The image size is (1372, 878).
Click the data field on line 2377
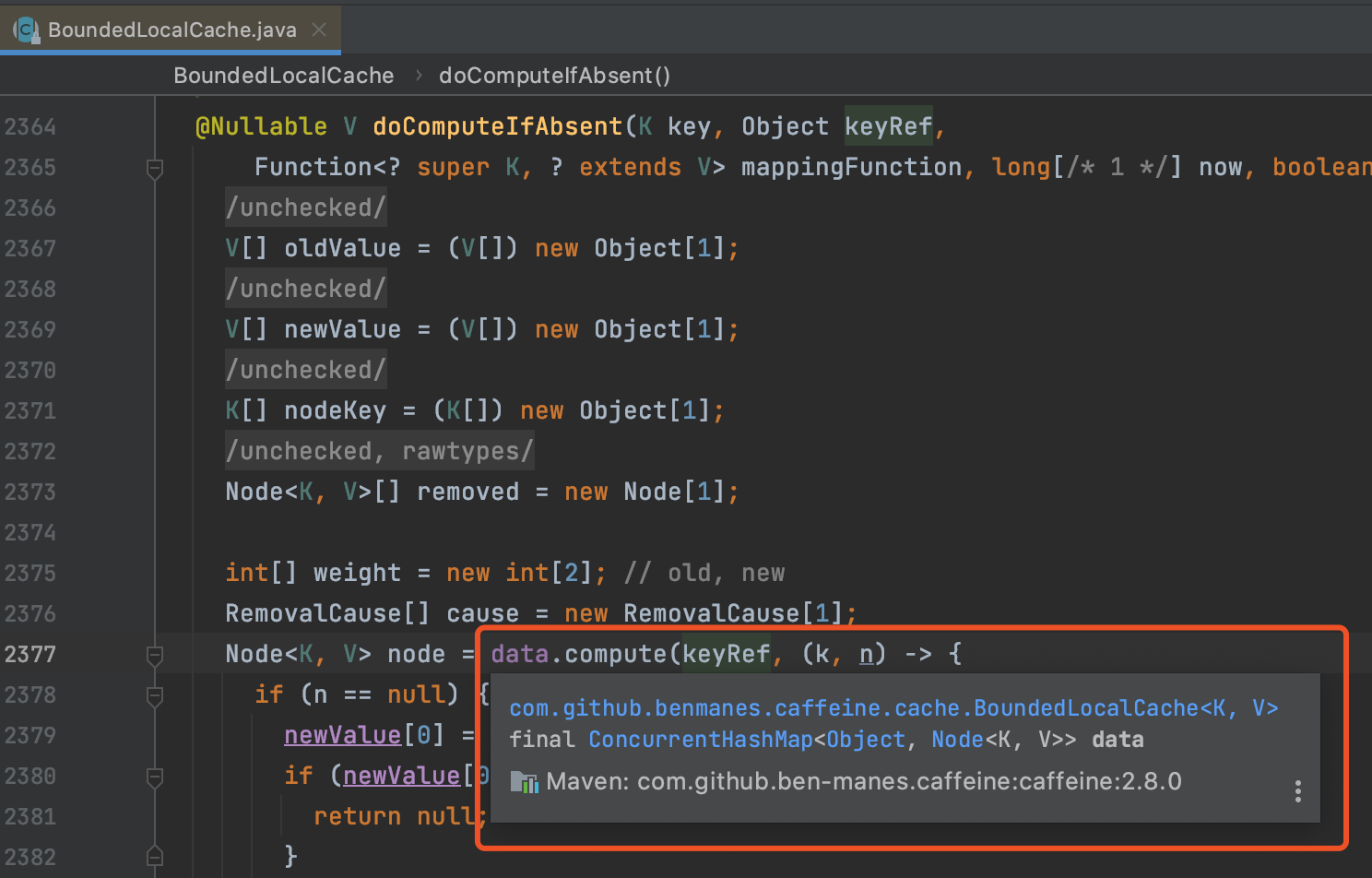point(520,654)
